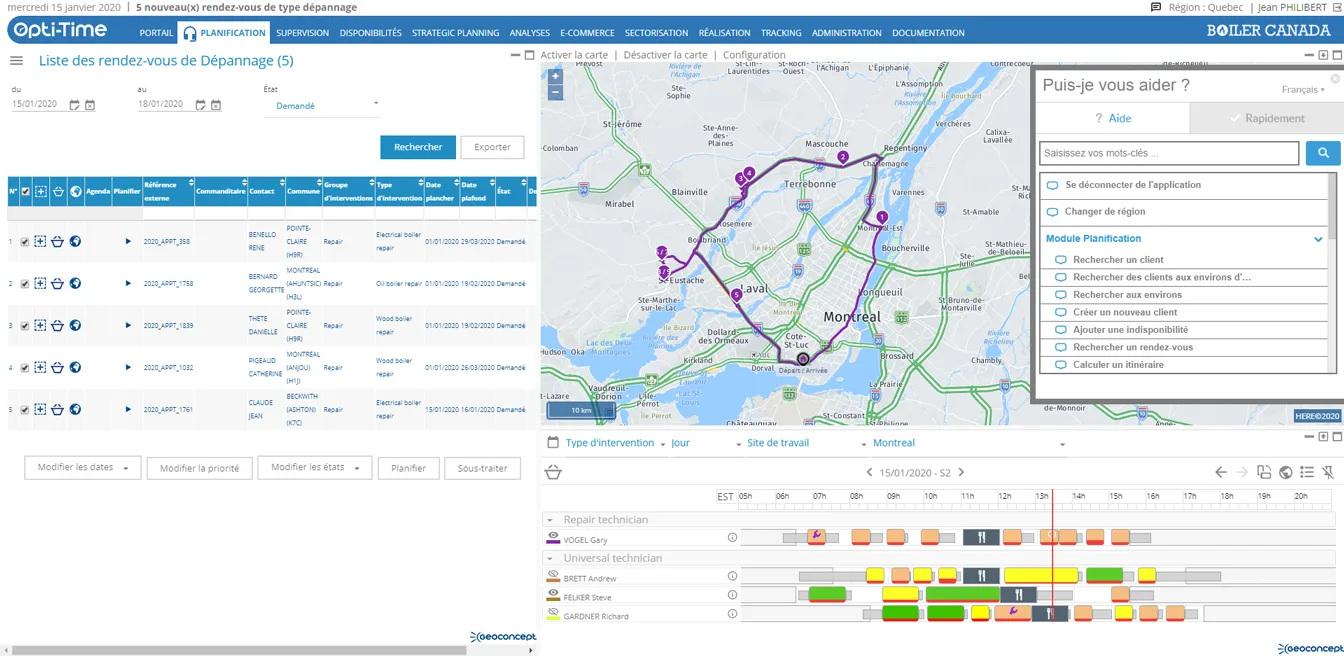Open the calendar picker for start date 15/01/2020
Viewport: 1344px width, 656px height.
point(74,105)
